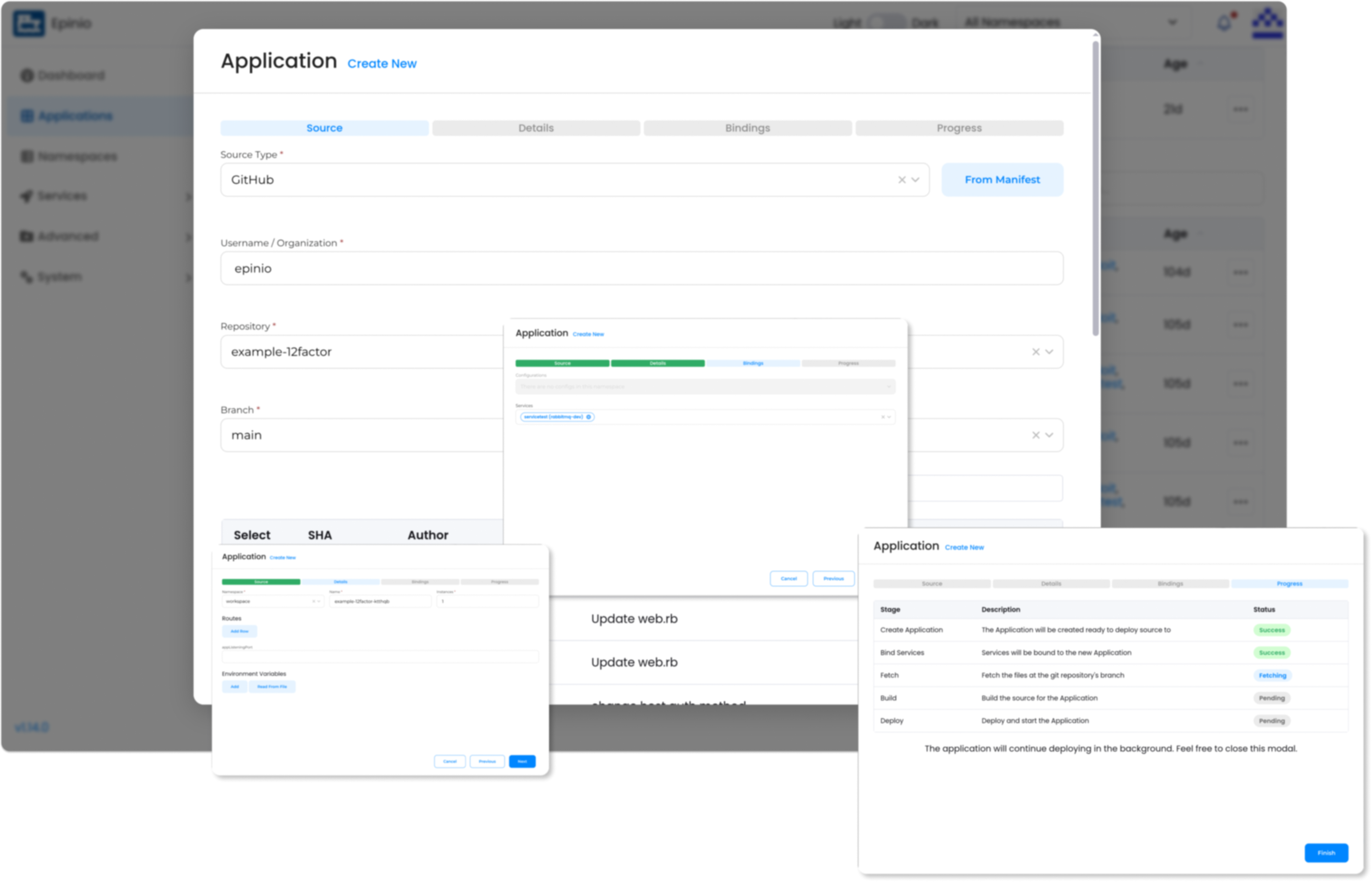This screenshot has width=1372, height=882.
Task: Switch to the Bindings step tab
Action: (747, 128)
